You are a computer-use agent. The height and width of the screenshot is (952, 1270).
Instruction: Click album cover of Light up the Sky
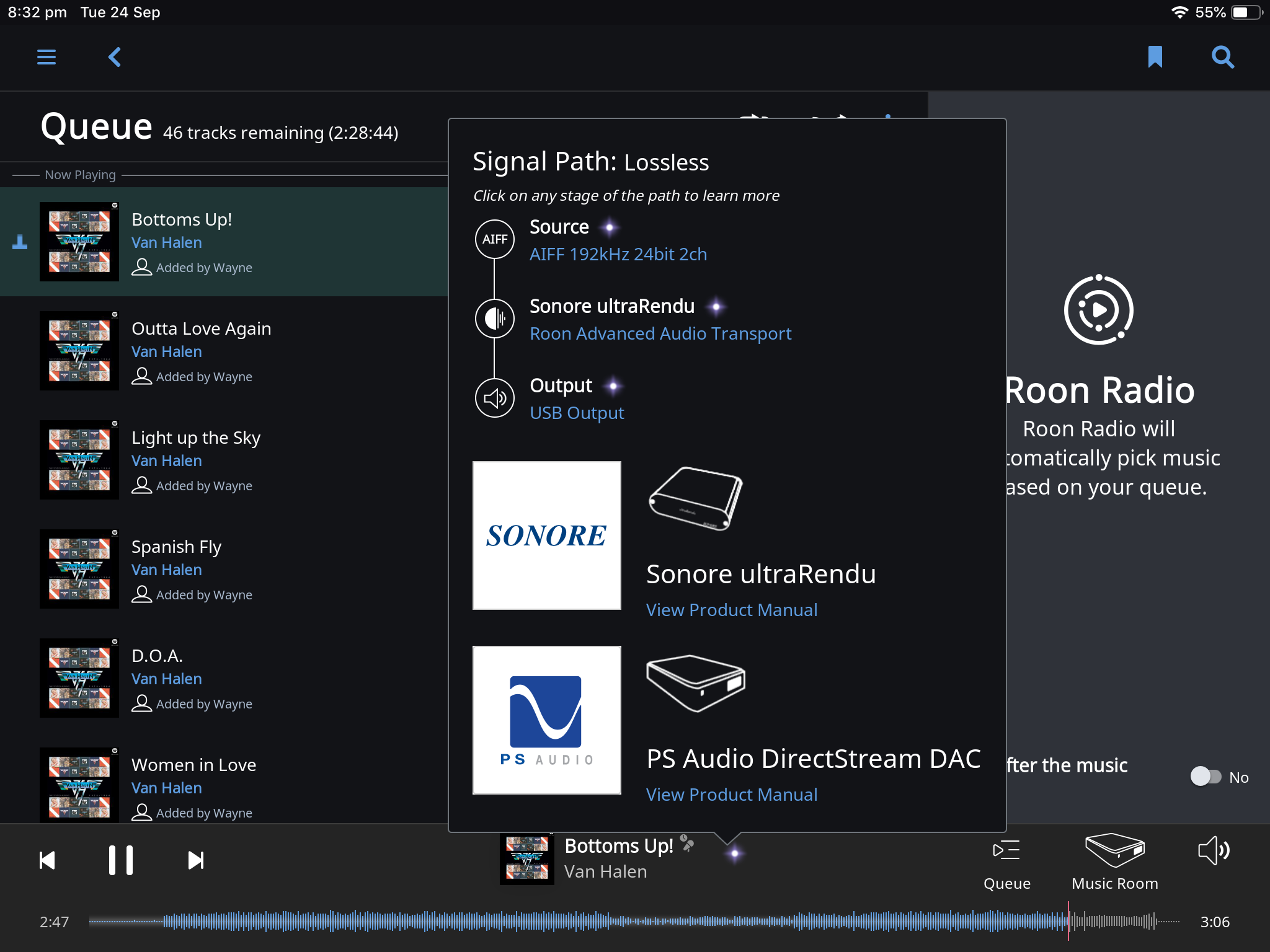pos(79,460)
